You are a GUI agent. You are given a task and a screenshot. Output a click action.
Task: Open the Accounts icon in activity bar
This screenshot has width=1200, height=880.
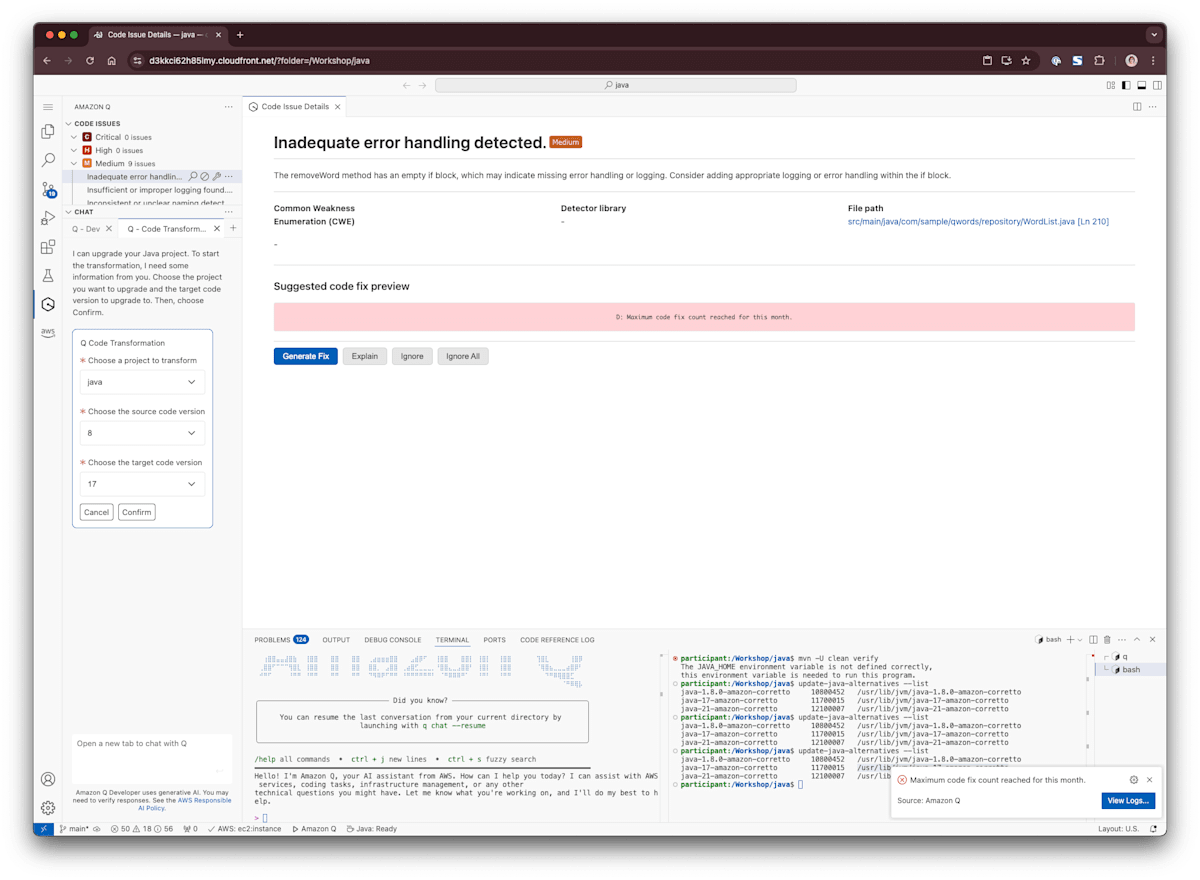click(x=47, y=779)
